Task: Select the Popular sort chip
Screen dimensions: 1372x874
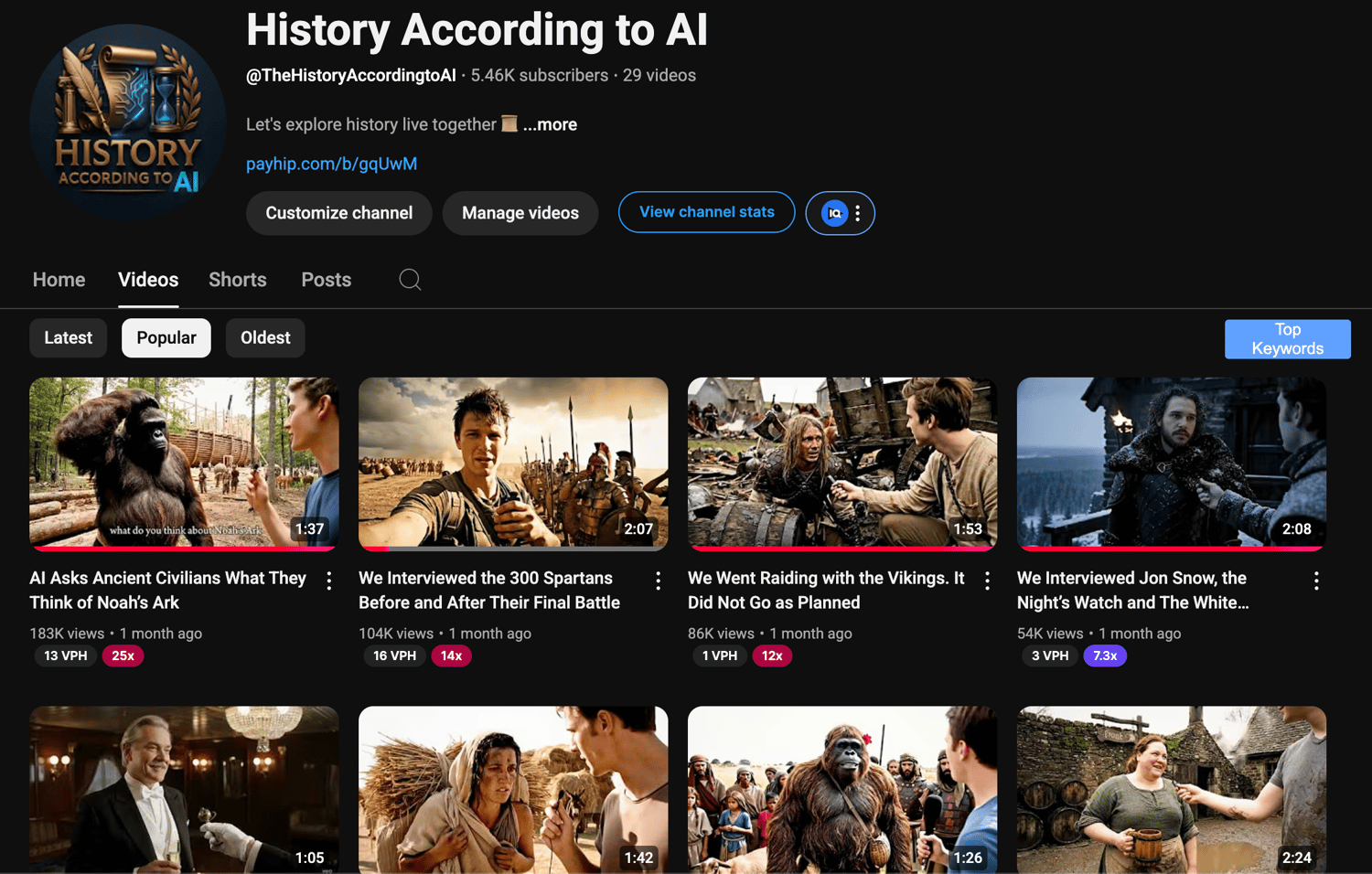Action: 166,338
